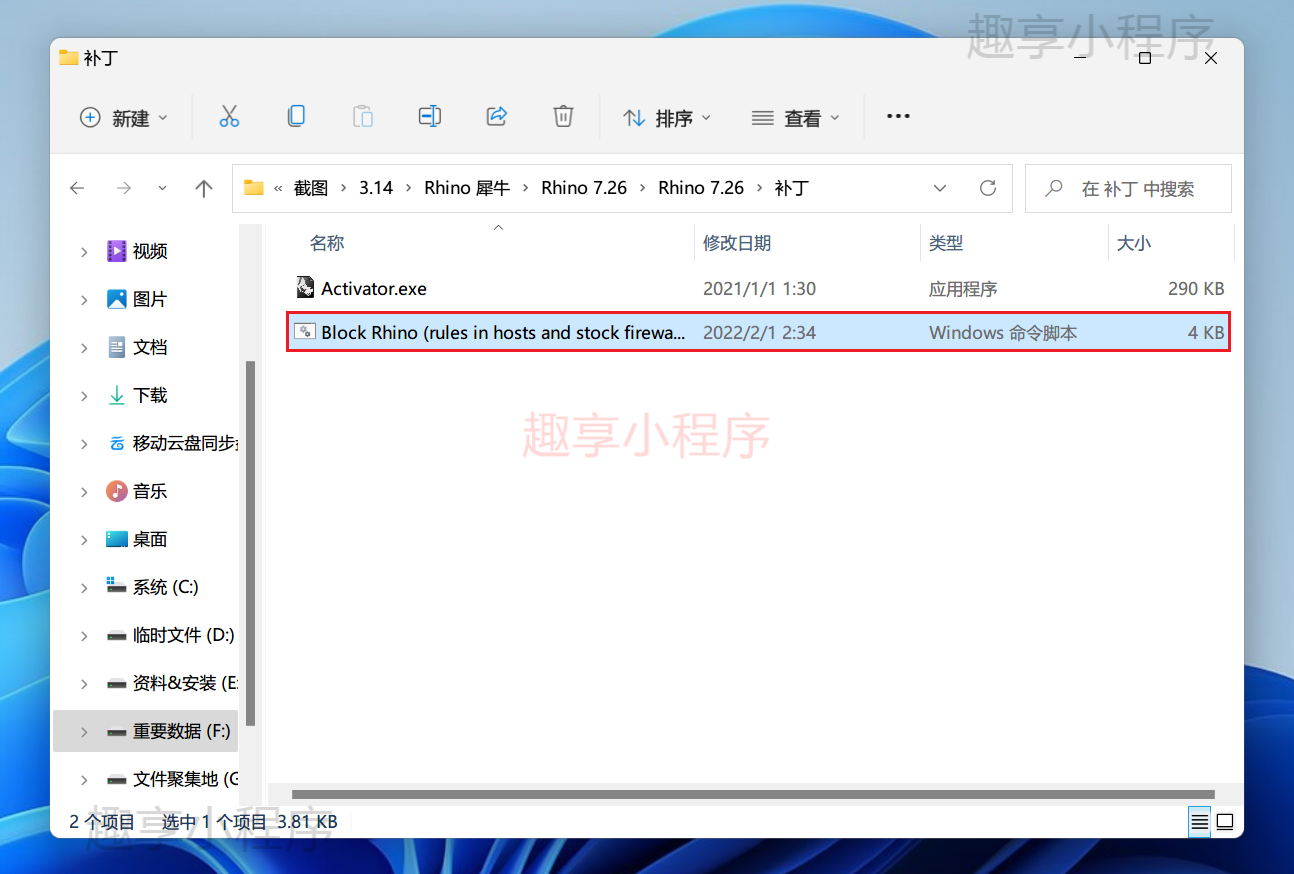Click the 音乐 music icon in sidebar
This screenshot has width=1294, height=874.
[117, 491]
